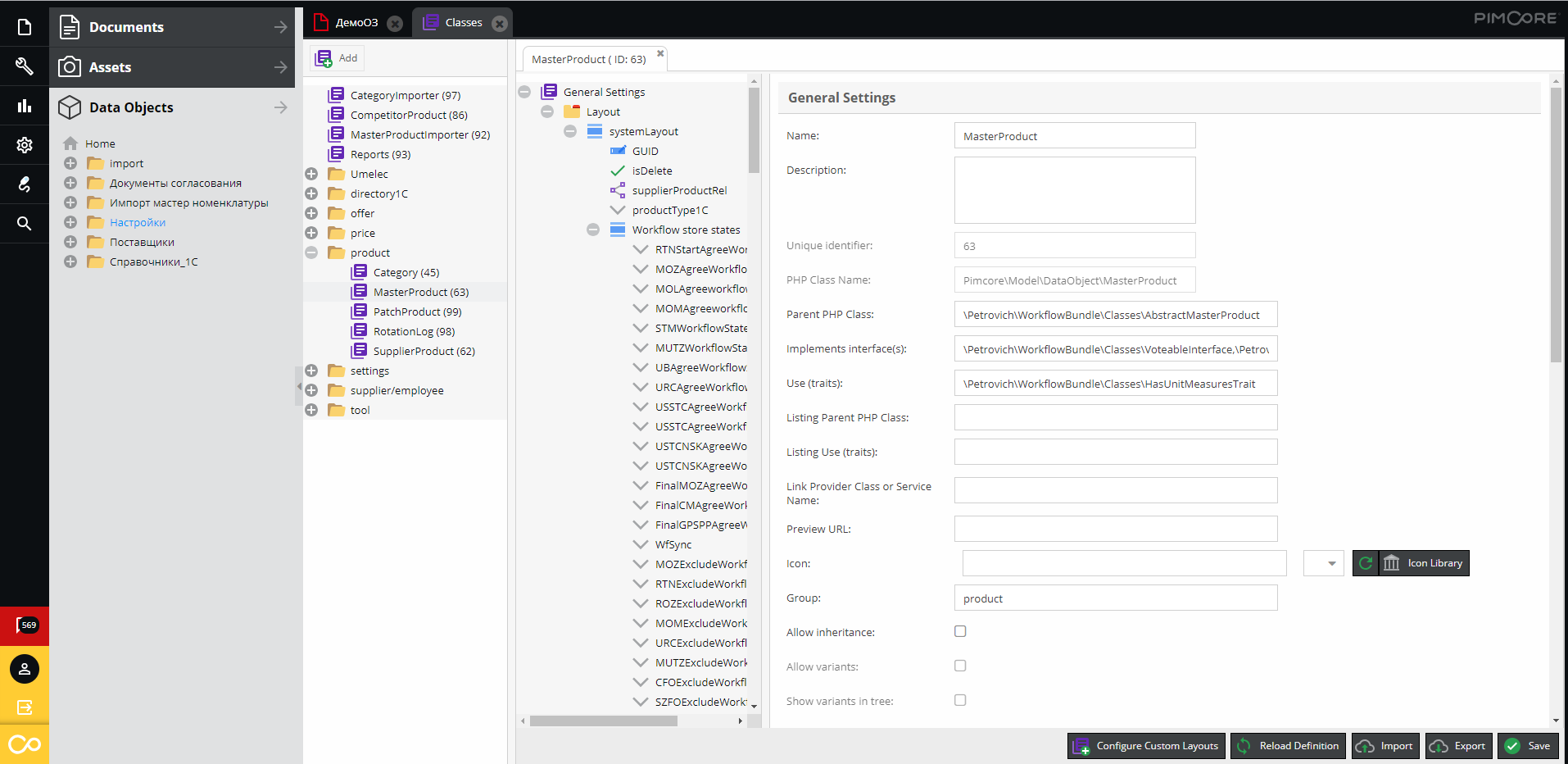Open the notifications icon showing 569
Image resolution: width=1568 pixels, height=764 pixels.
pos(25,626)
